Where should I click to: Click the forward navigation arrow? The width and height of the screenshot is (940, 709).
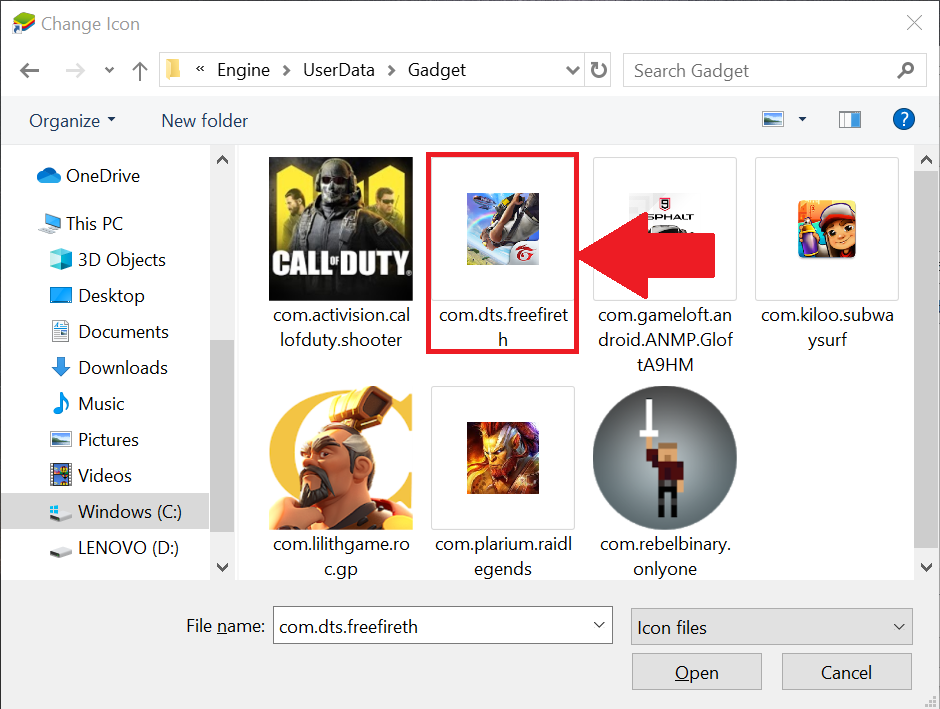coord(75,71)
